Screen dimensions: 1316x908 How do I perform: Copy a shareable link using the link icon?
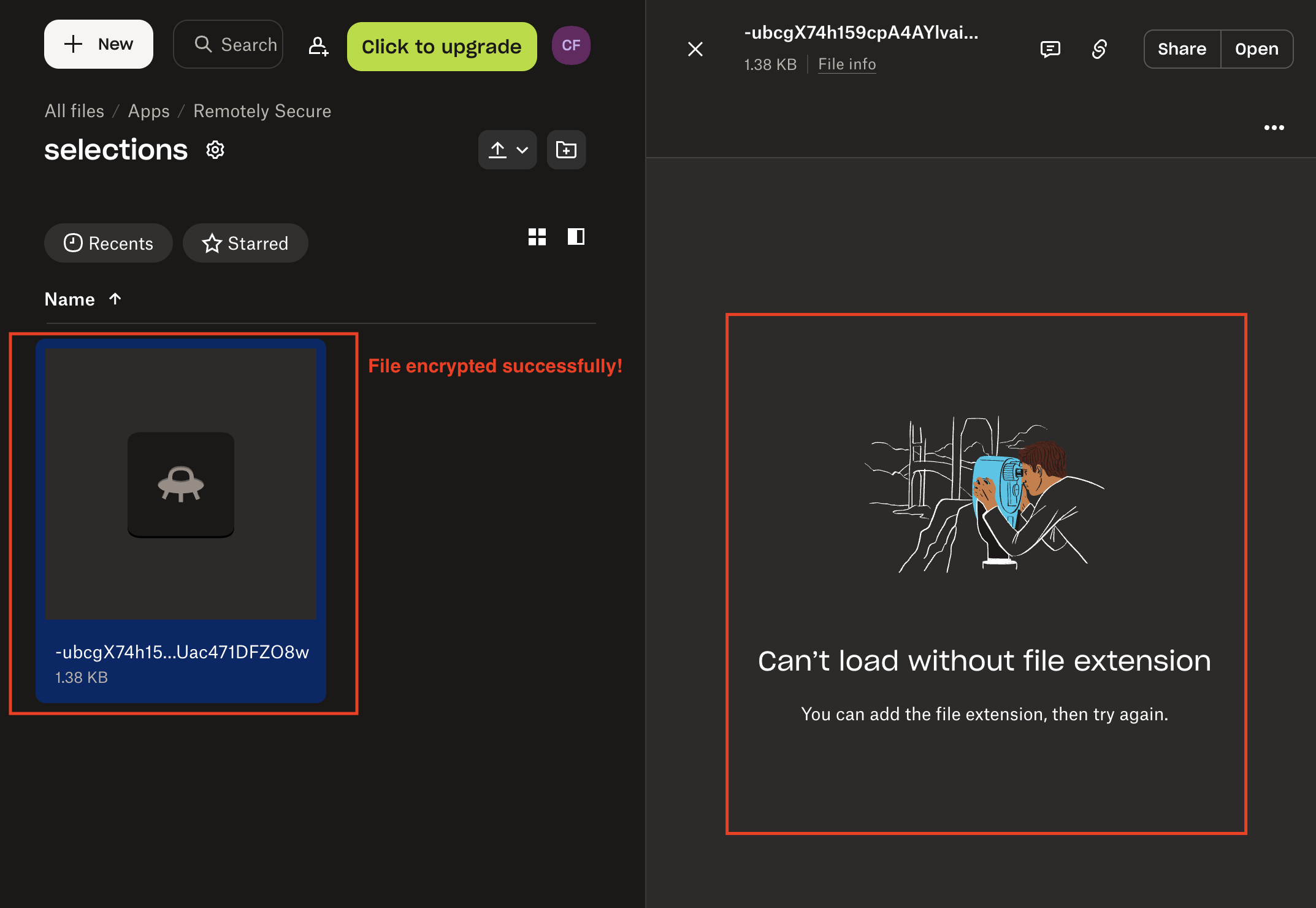1100,49
